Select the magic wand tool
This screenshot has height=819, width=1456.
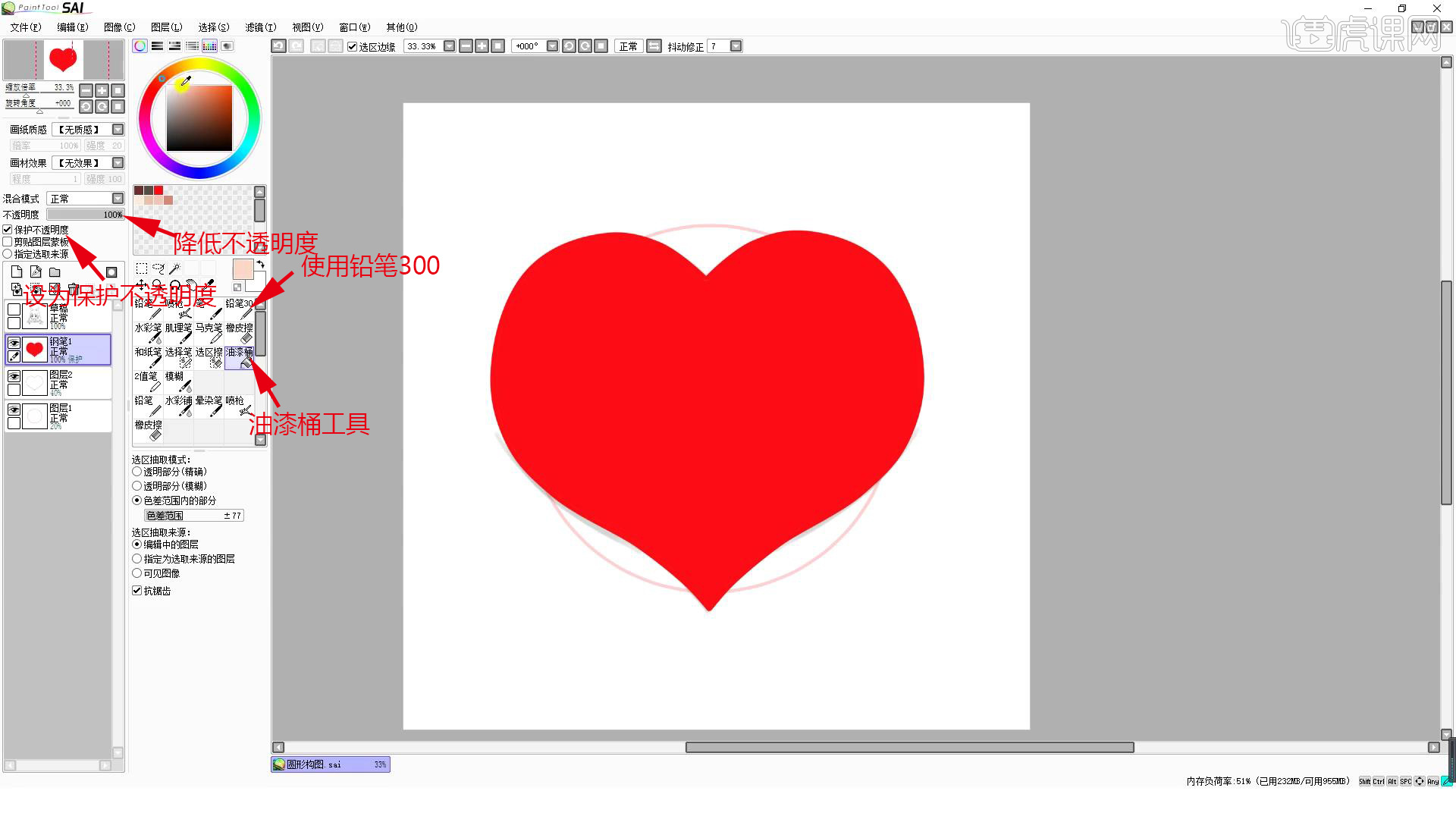coord(174,268)
